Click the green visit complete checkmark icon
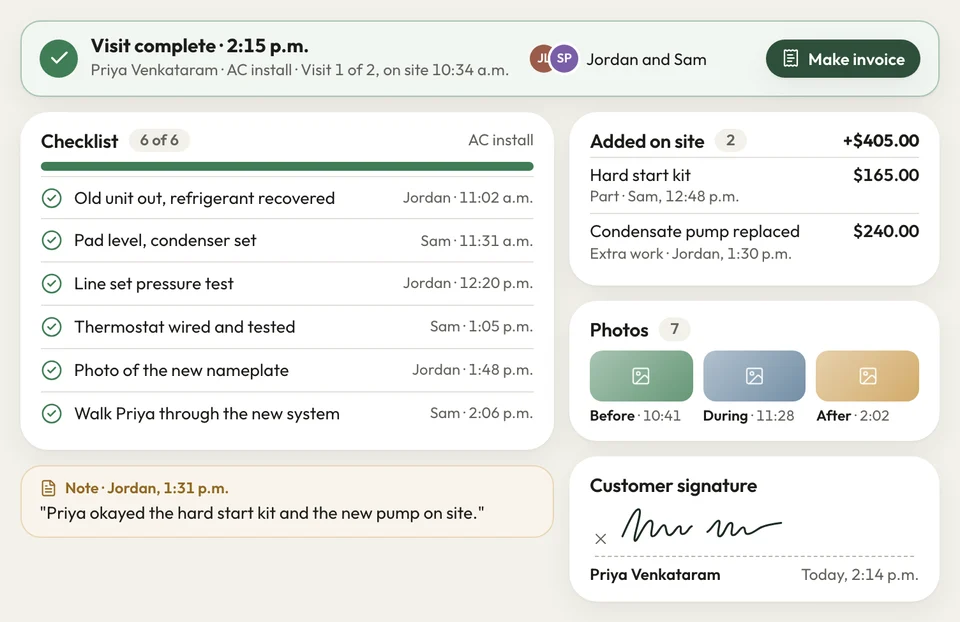This screenshot has height=622, width=960. tap(59, 59)
